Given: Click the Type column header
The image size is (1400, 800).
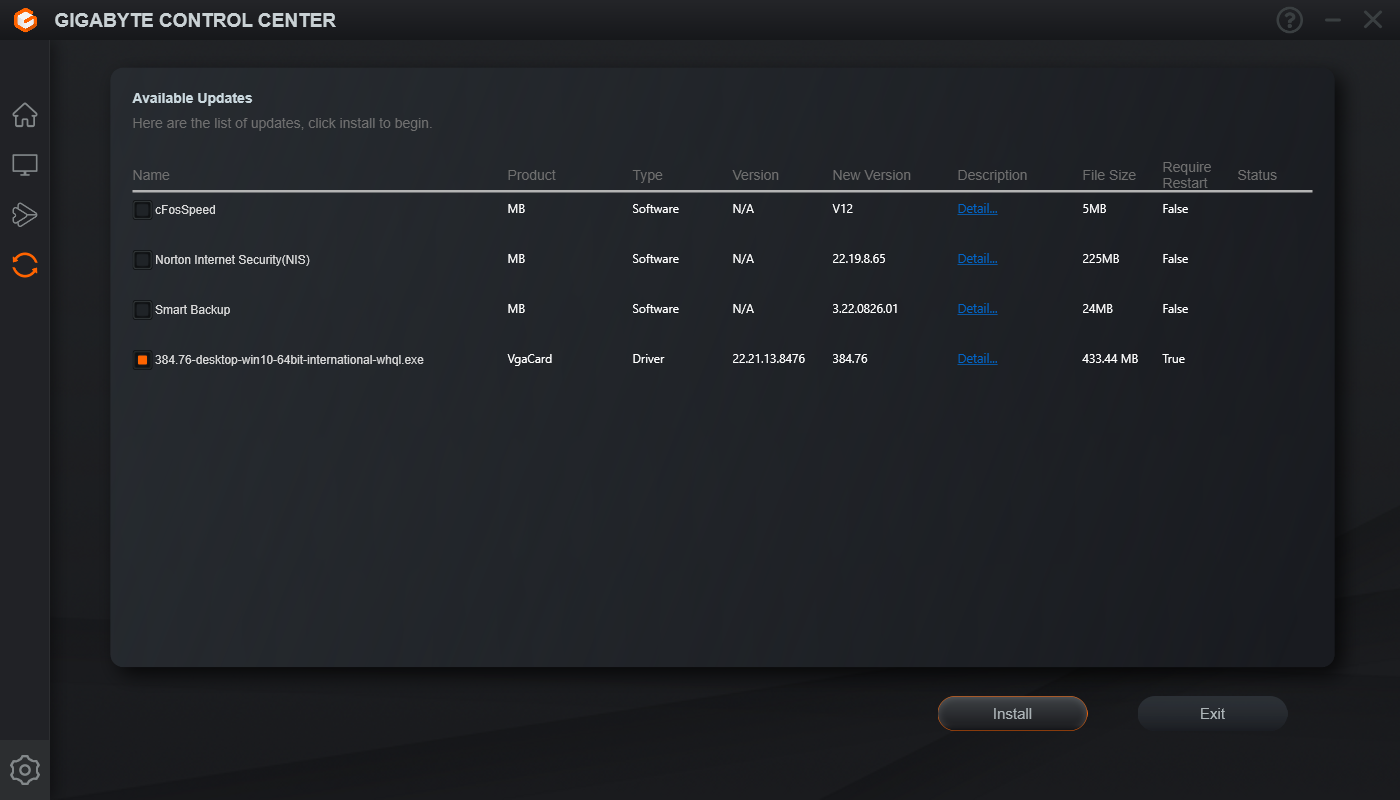Looking at the screenshot, I should (x=647, y=175).
